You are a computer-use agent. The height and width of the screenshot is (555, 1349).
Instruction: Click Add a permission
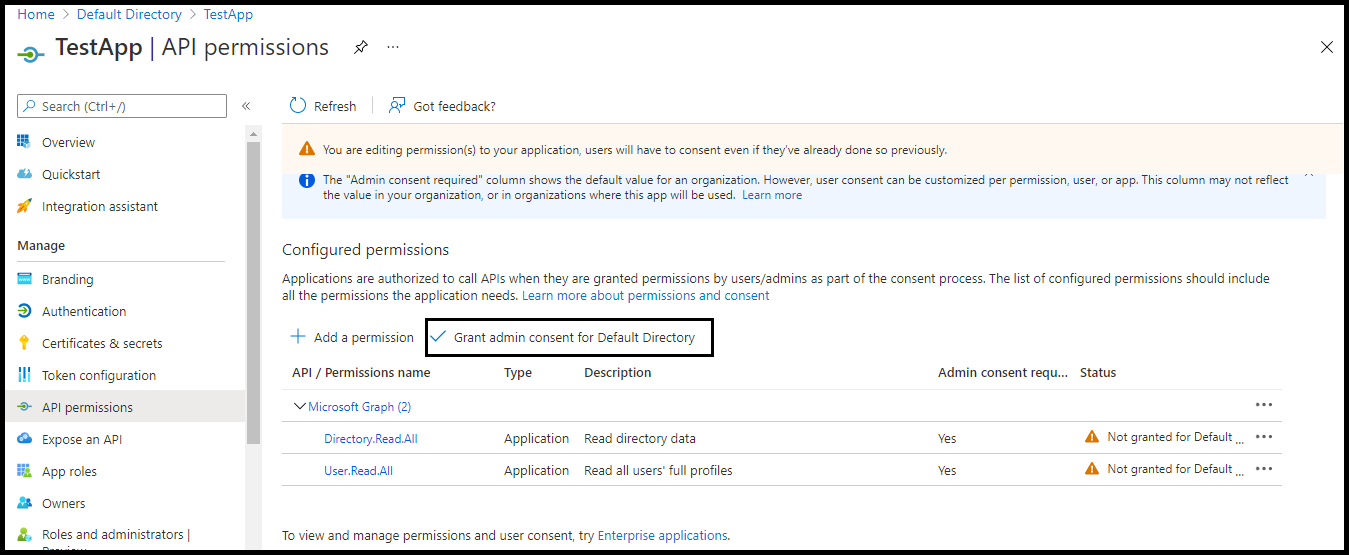point(351,337)
